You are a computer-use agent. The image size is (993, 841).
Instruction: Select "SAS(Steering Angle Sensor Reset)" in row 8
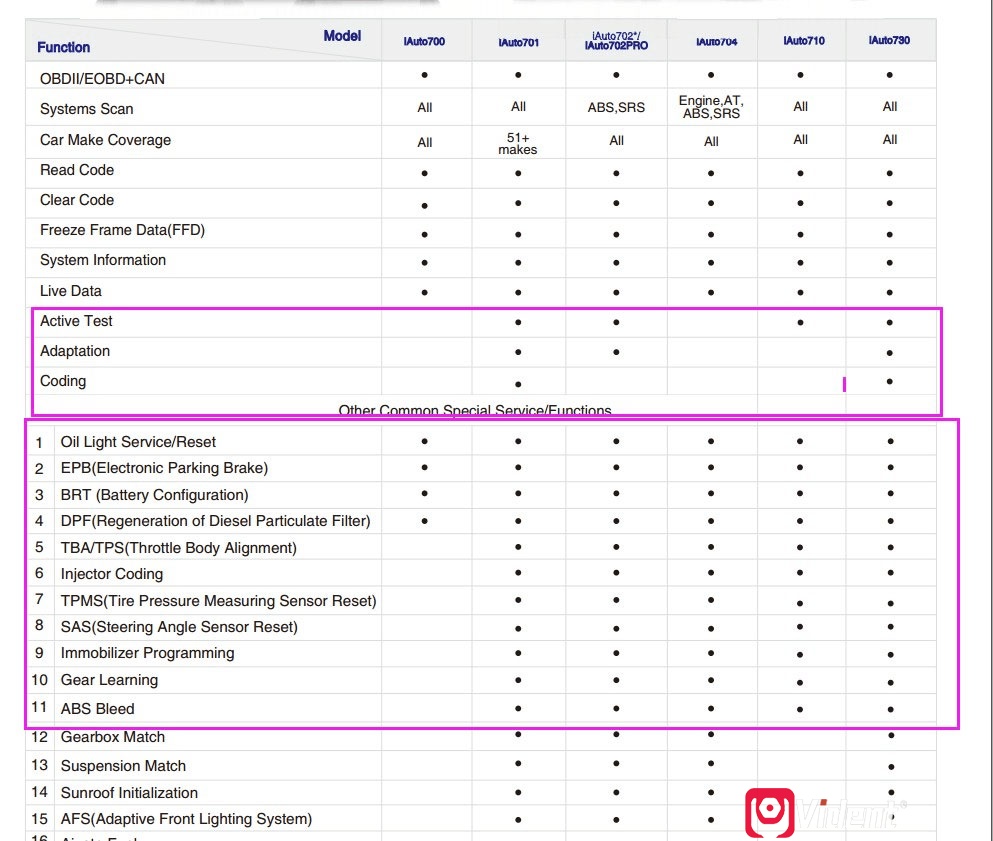click(179, 627)
